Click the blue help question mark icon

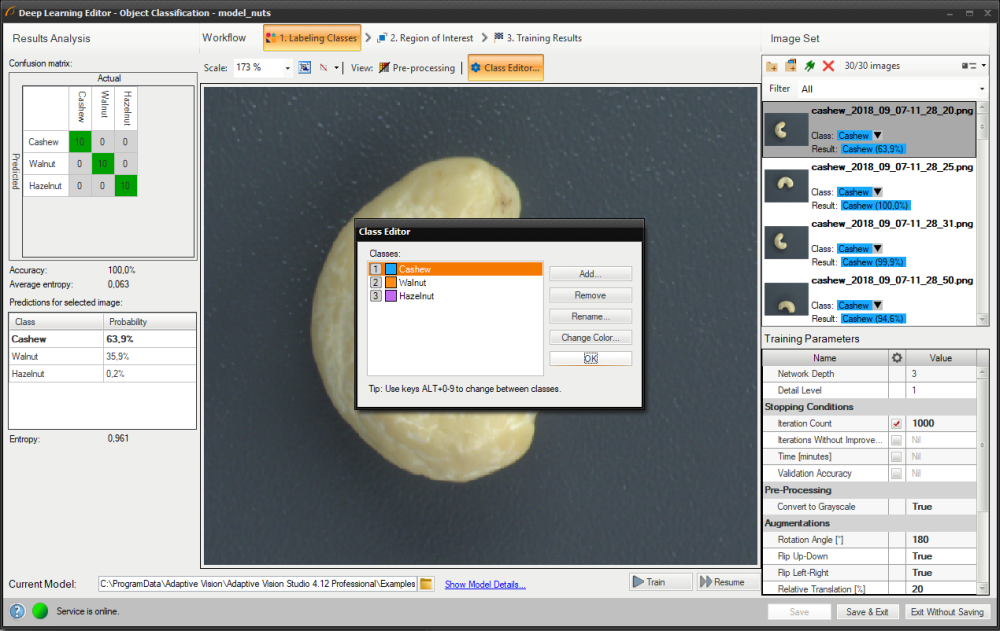coord(17,611)
